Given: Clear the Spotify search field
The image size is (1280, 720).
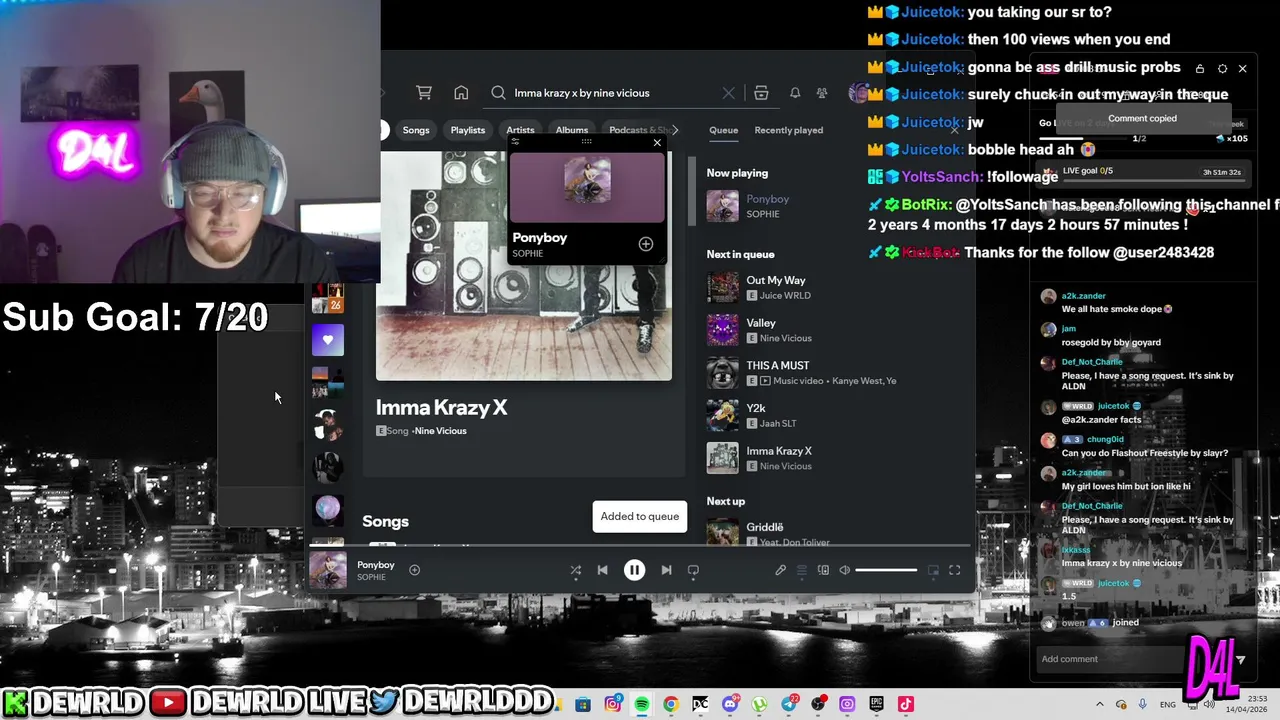Looking at the screenshot, I should pos(728,93).
